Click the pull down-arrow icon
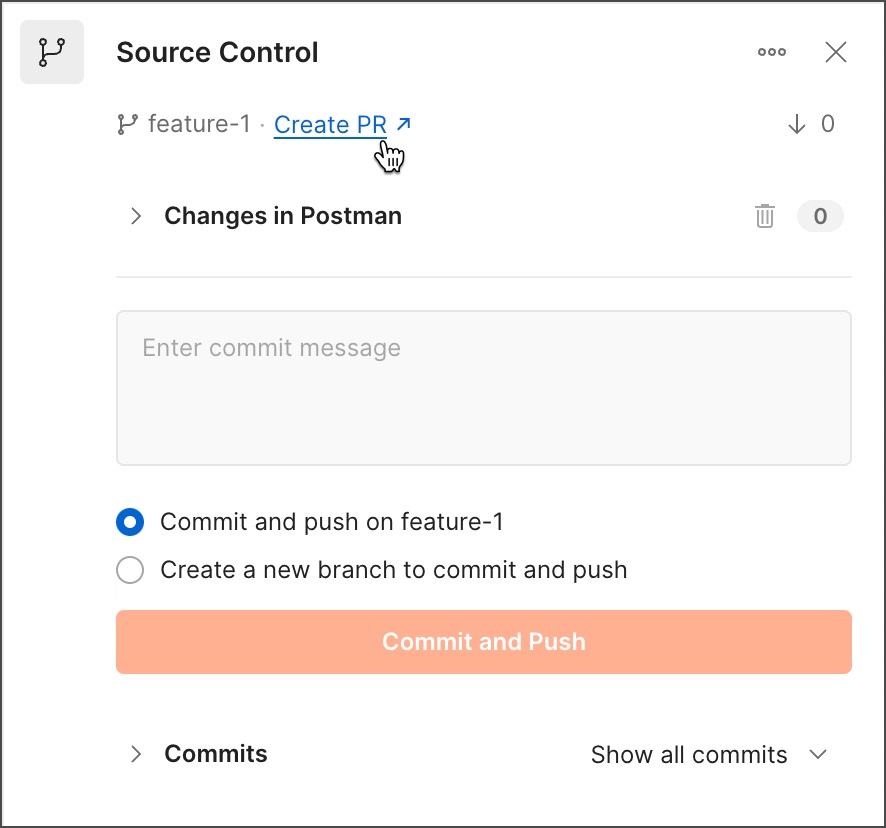 [x=797, y=124]
